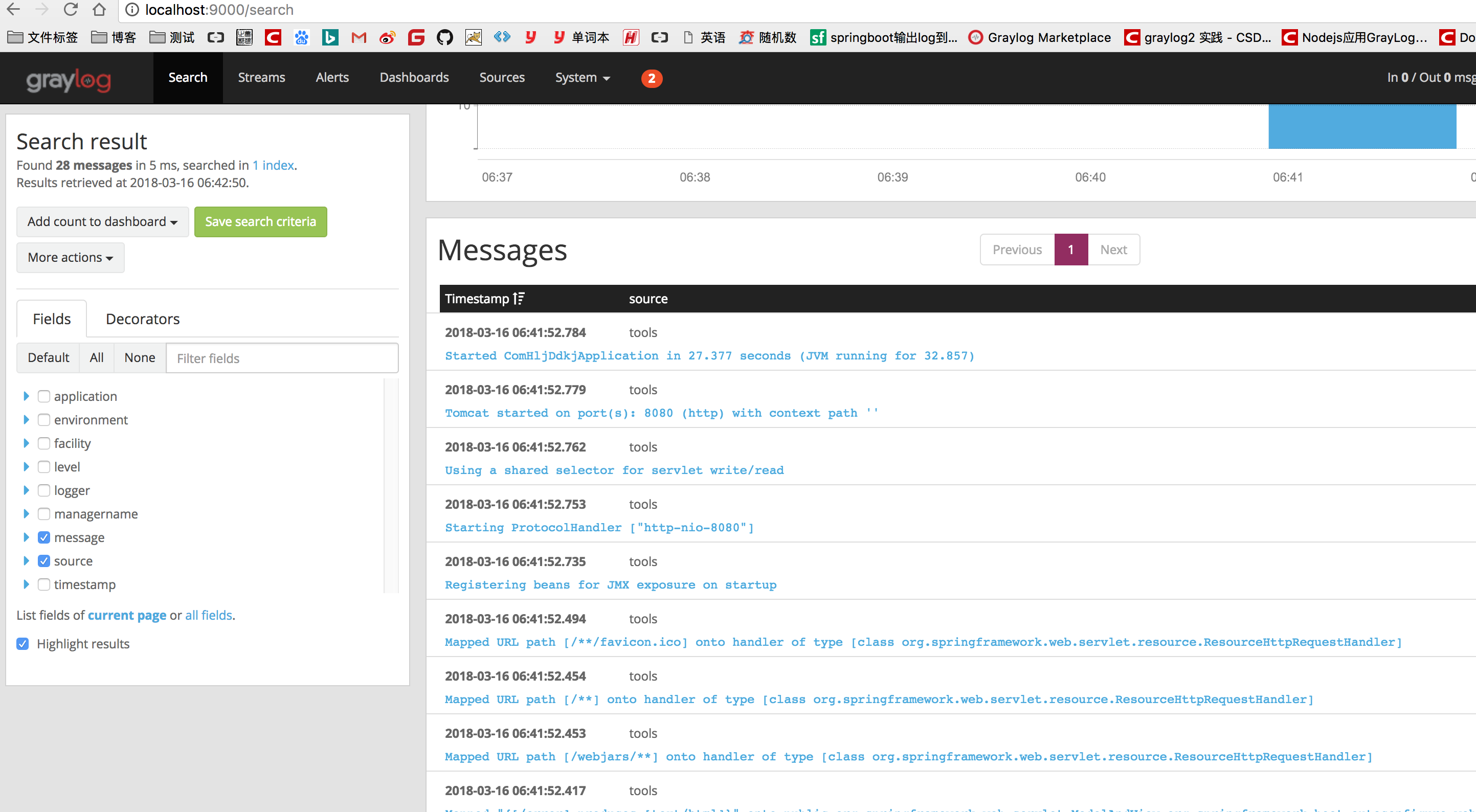1476x812 pixels.
Task: Click the blue histogram bar
Action: (x=1361, y=126)
